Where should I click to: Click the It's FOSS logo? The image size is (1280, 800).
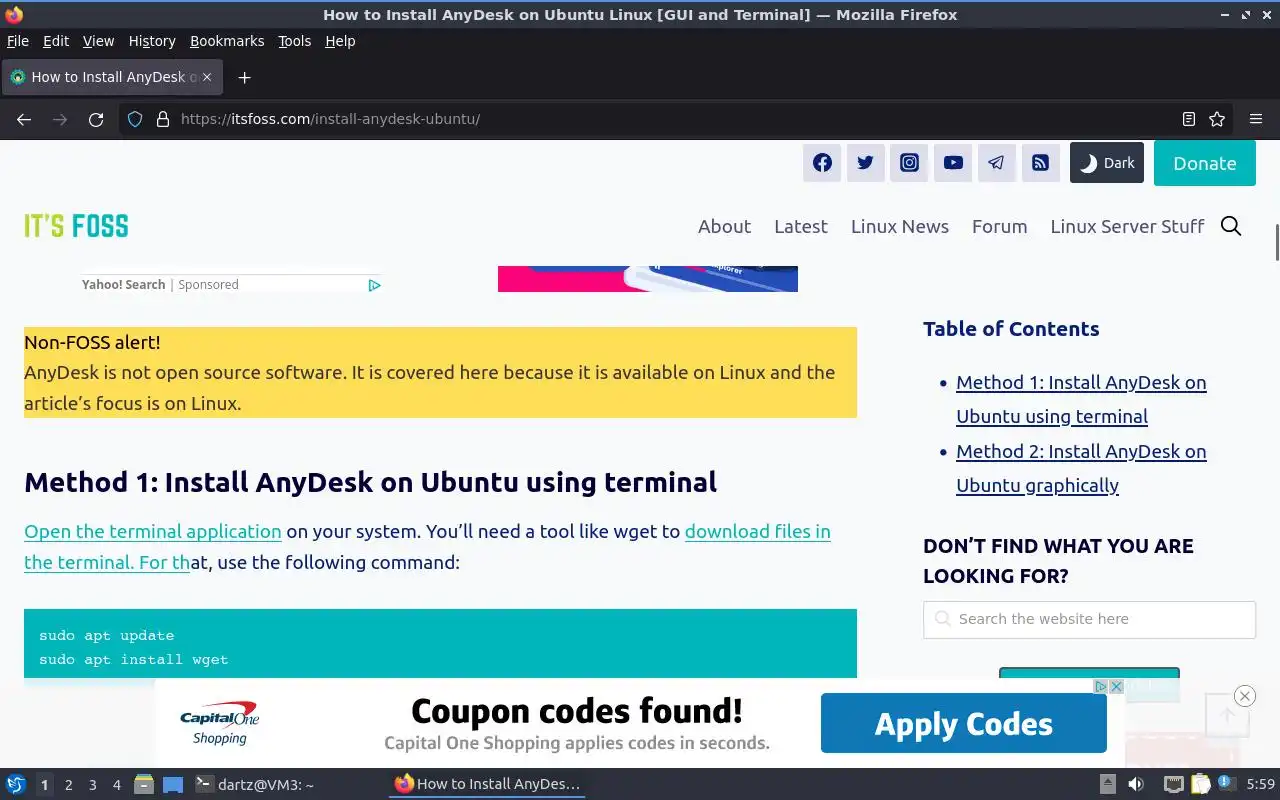coord(76,226)
